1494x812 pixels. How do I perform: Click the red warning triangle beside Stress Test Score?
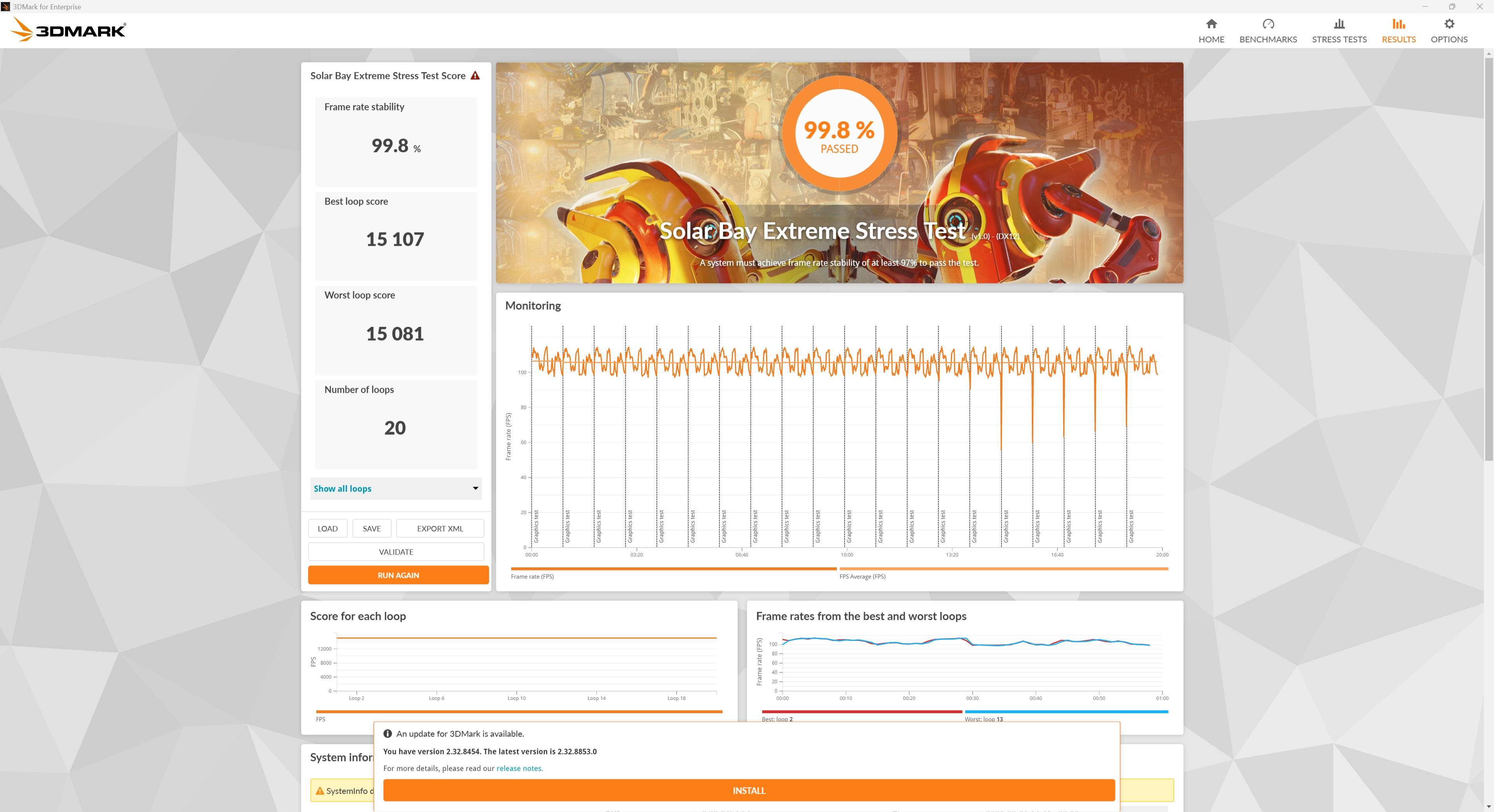475,76
